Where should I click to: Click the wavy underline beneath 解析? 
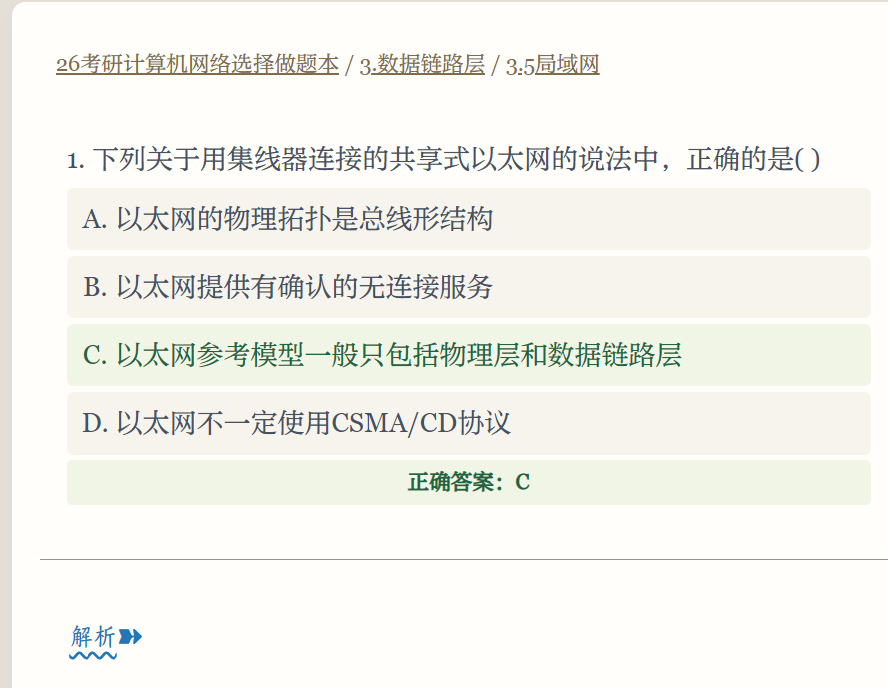[93, 656]
